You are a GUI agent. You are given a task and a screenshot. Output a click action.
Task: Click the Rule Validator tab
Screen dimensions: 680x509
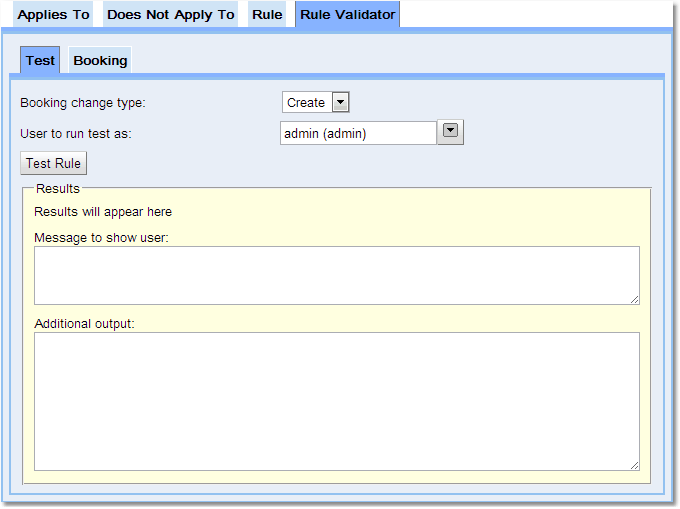click(x=347, y=15)
